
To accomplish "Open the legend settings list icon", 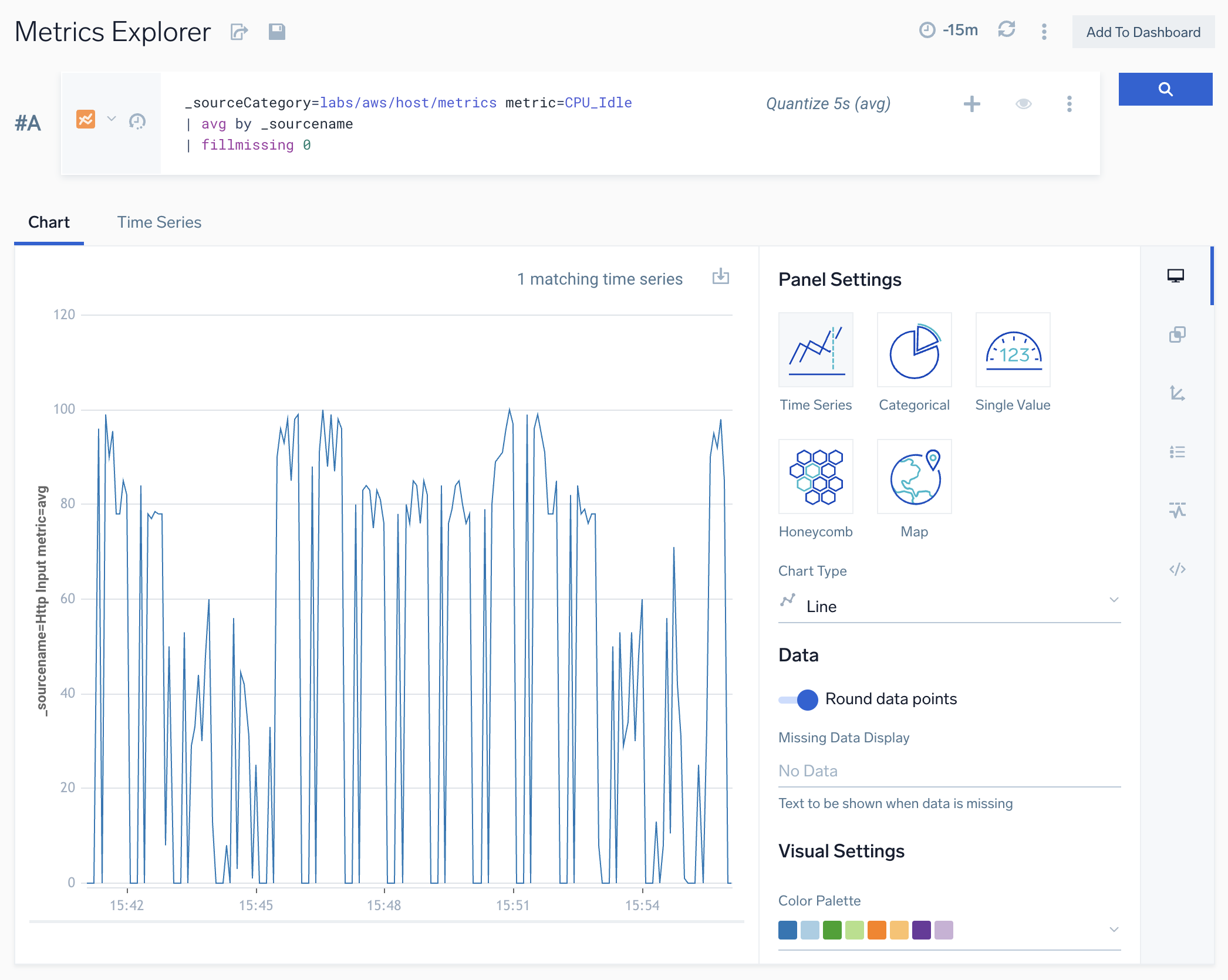I will click(1176, 452).
